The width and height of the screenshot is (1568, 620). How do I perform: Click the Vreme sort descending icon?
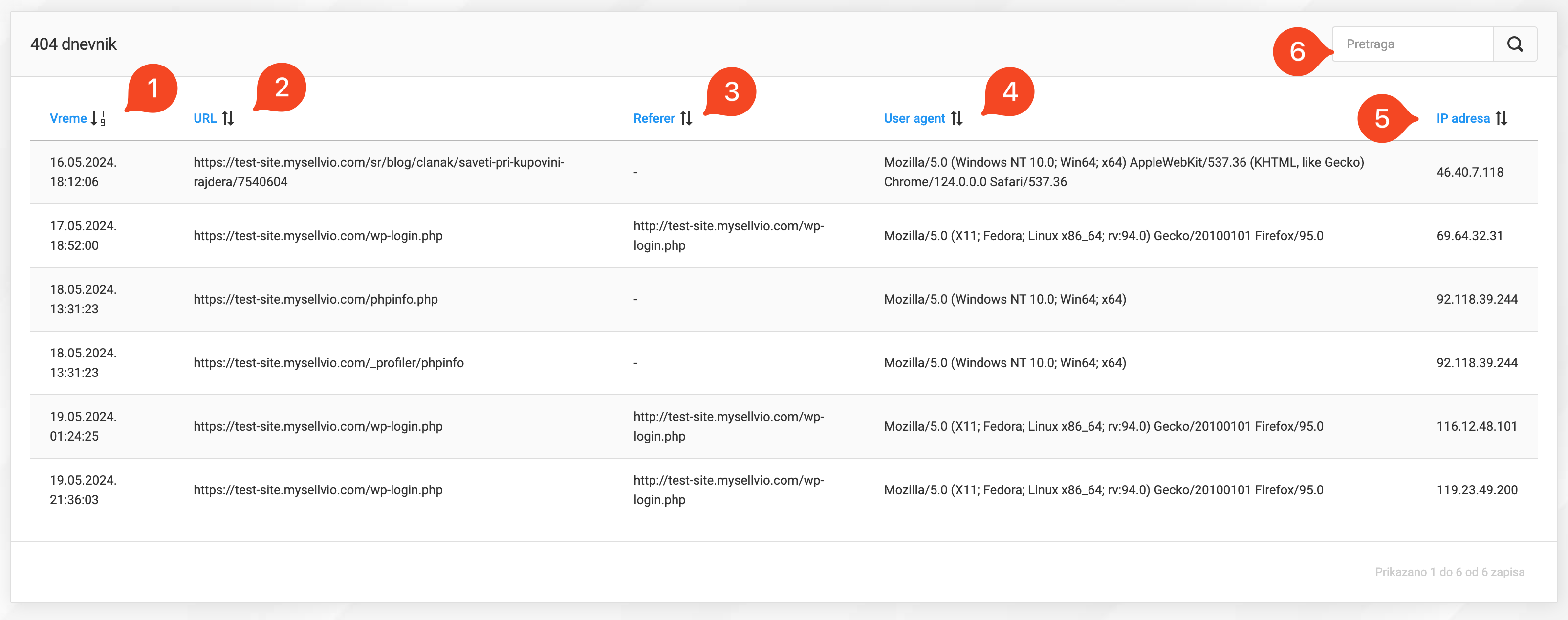(98, 118)
